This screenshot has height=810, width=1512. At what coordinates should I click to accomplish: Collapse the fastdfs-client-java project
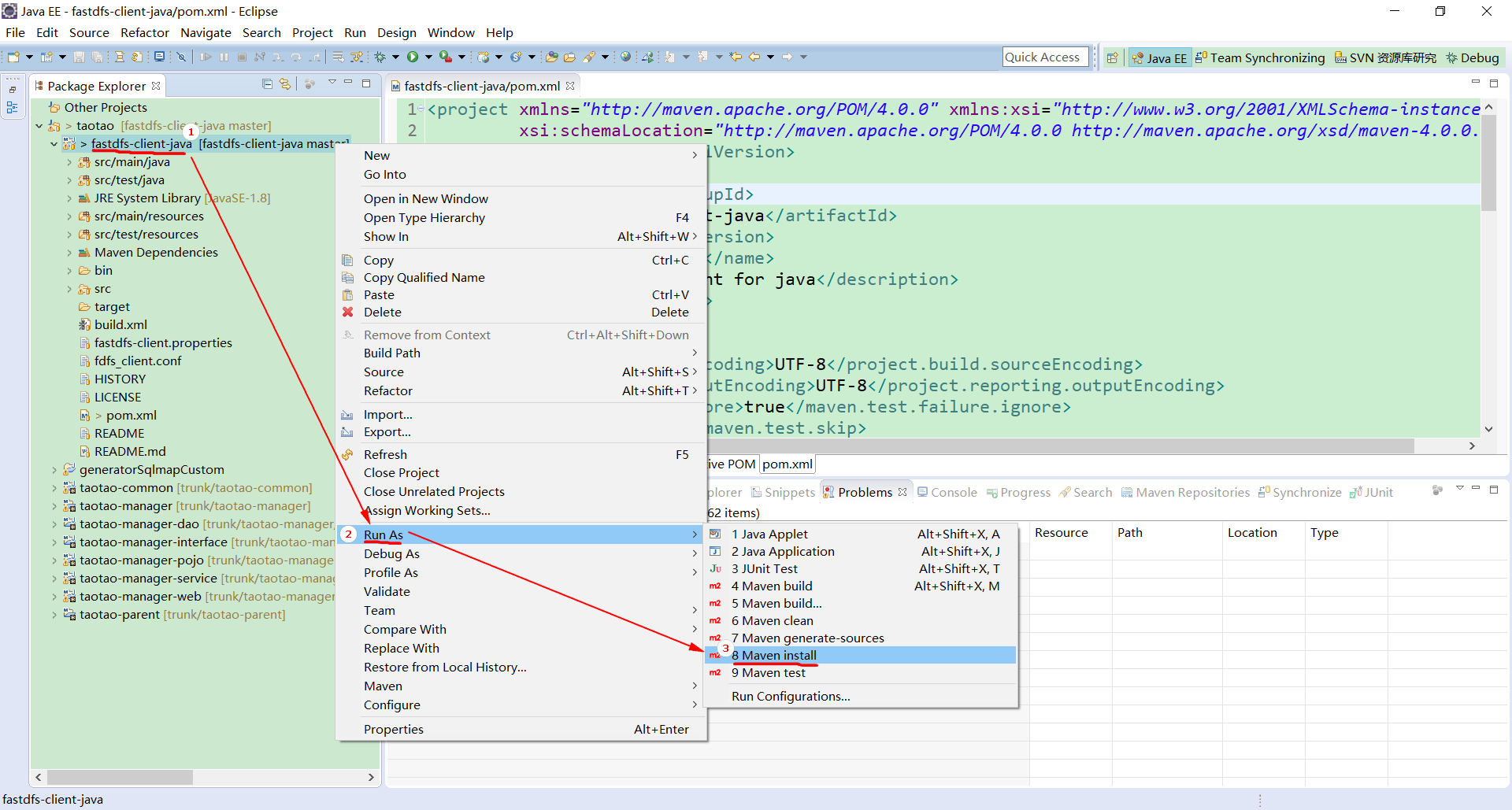point(54,144)
